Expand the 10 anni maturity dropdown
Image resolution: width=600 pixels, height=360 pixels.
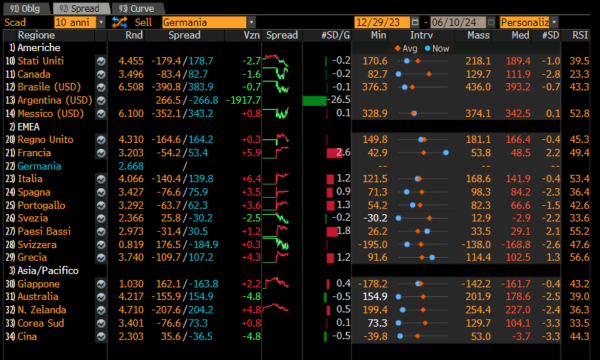(101, 22)
